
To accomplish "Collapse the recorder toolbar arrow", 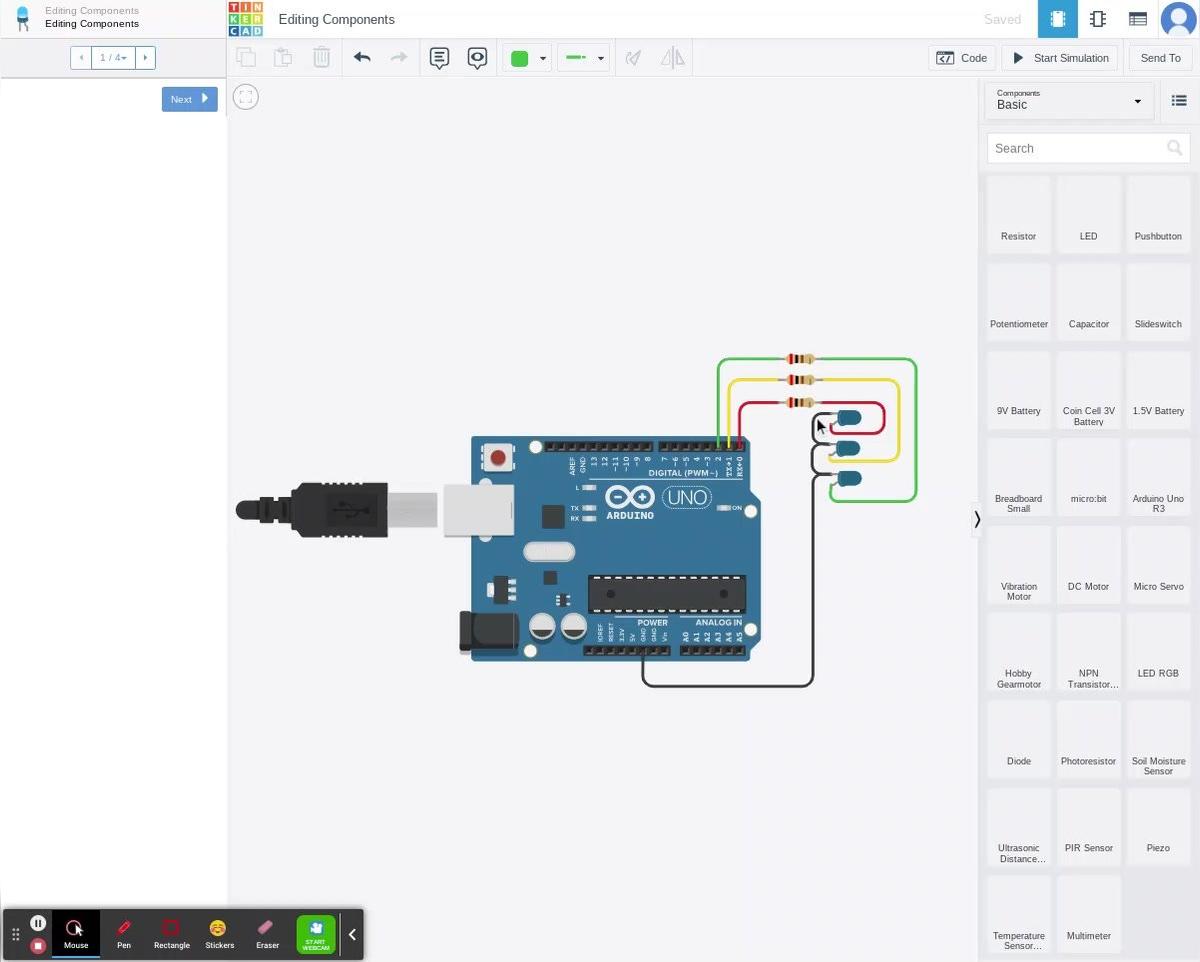I will pos(352,935).
